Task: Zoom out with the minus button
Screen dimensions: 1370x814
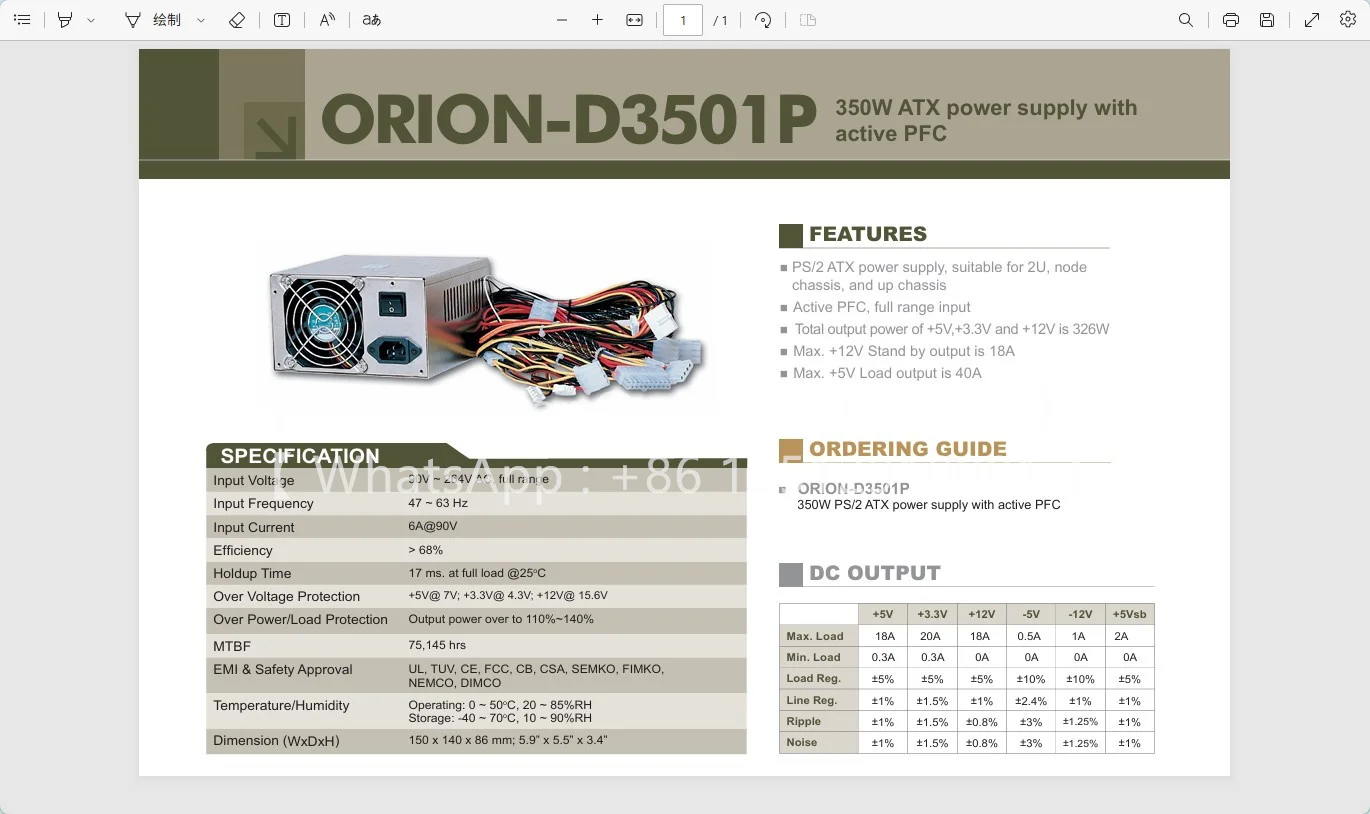Action: tap(562, 20)
